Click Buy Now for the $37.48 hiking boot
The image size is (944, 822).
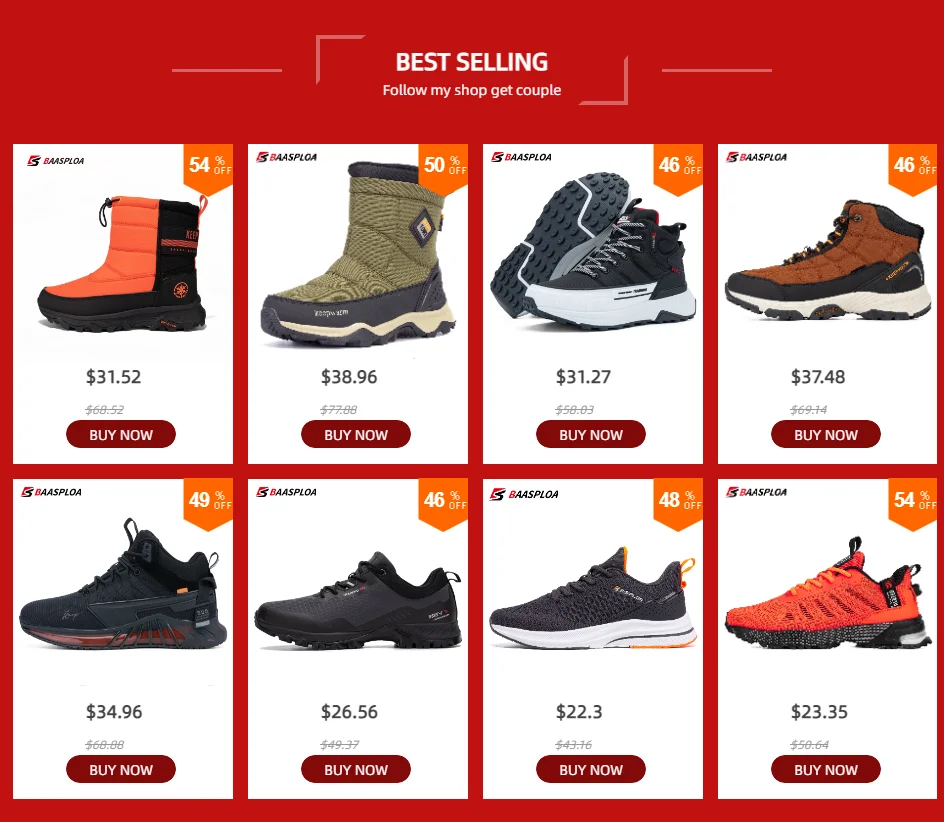click(x=825, y=434)
